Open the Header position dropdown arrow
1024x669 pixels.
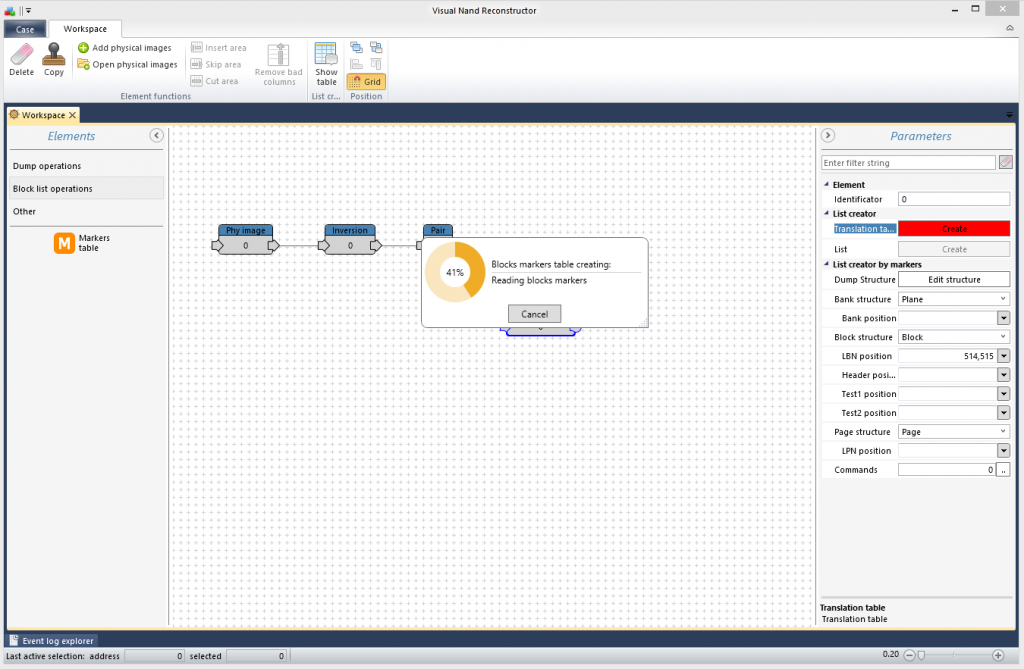coord(1004,375)
